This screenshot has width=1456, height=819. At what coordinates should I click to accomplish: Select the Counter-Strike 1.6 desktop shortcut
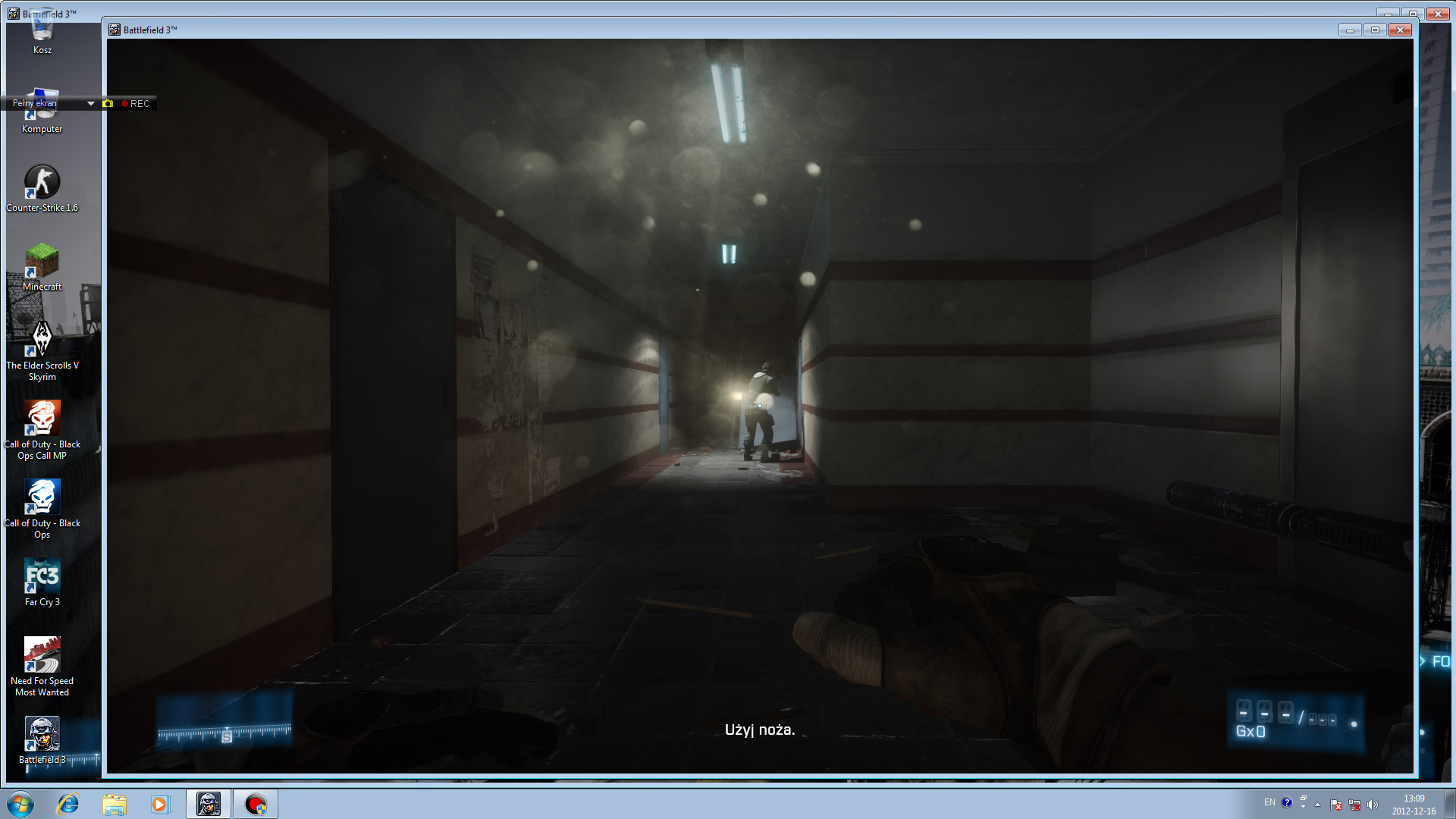point(42,188)
